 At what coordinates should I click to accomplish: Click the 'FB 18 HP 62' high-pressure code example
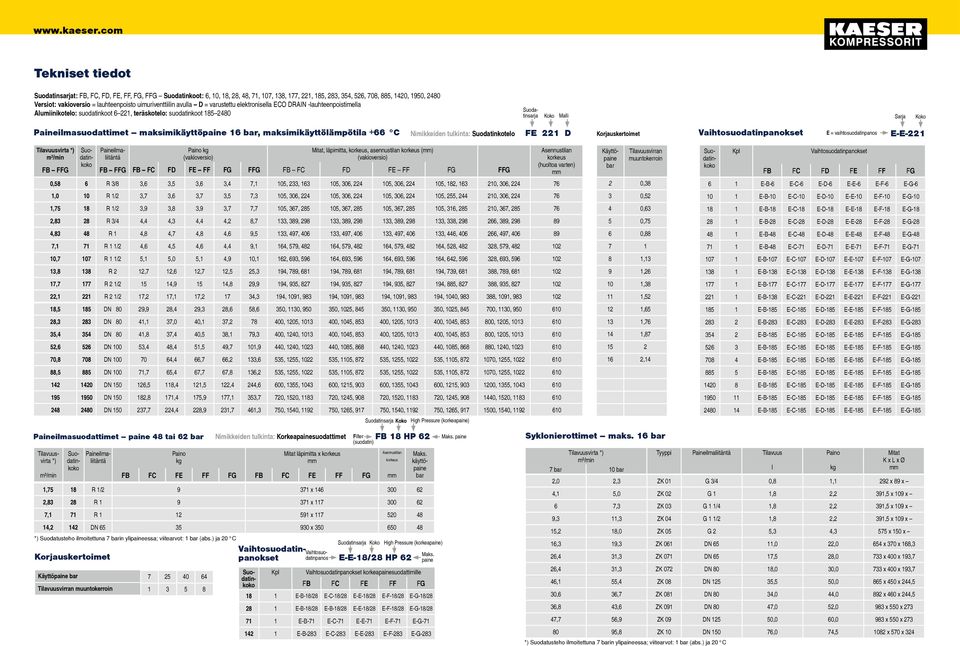pos(402,437)
